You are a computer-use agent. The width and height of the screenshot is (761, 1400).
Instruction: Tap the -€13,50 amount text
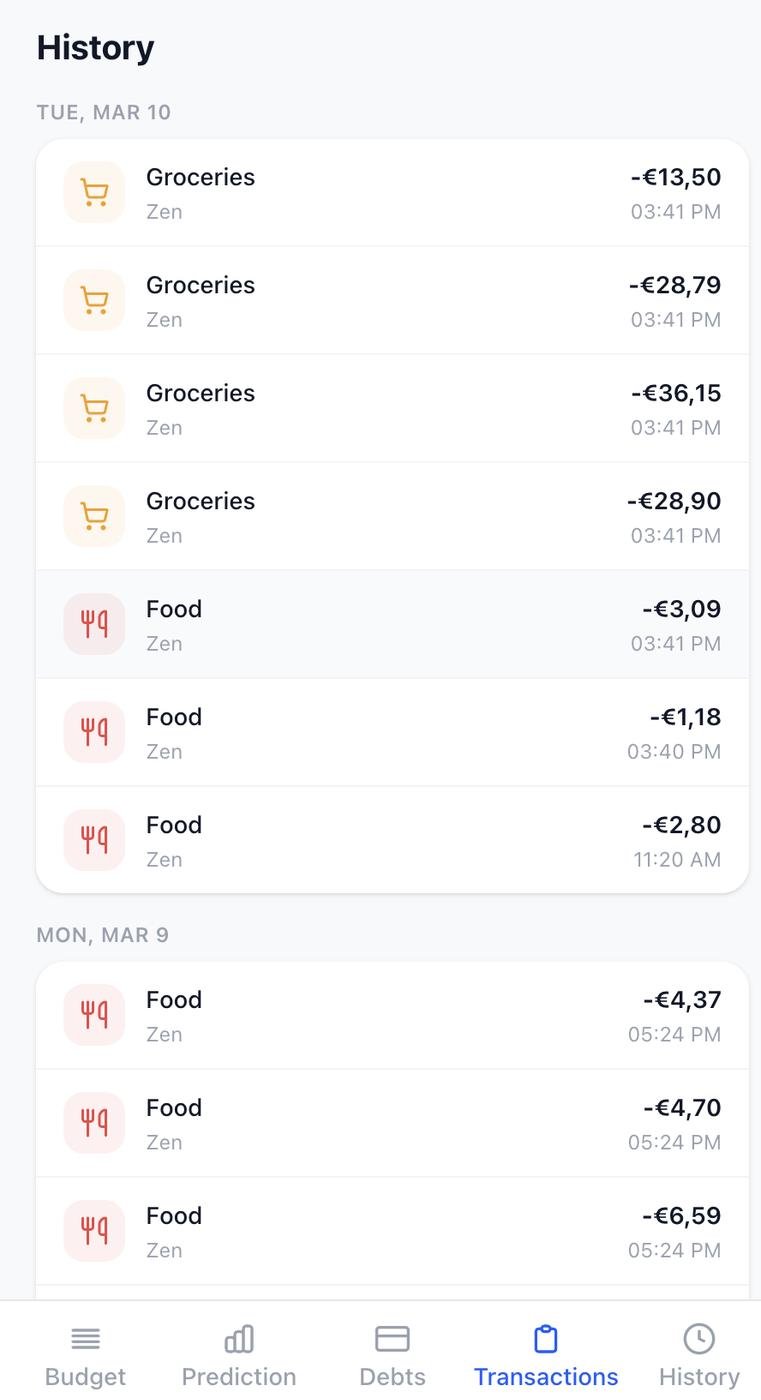[676, 177]
